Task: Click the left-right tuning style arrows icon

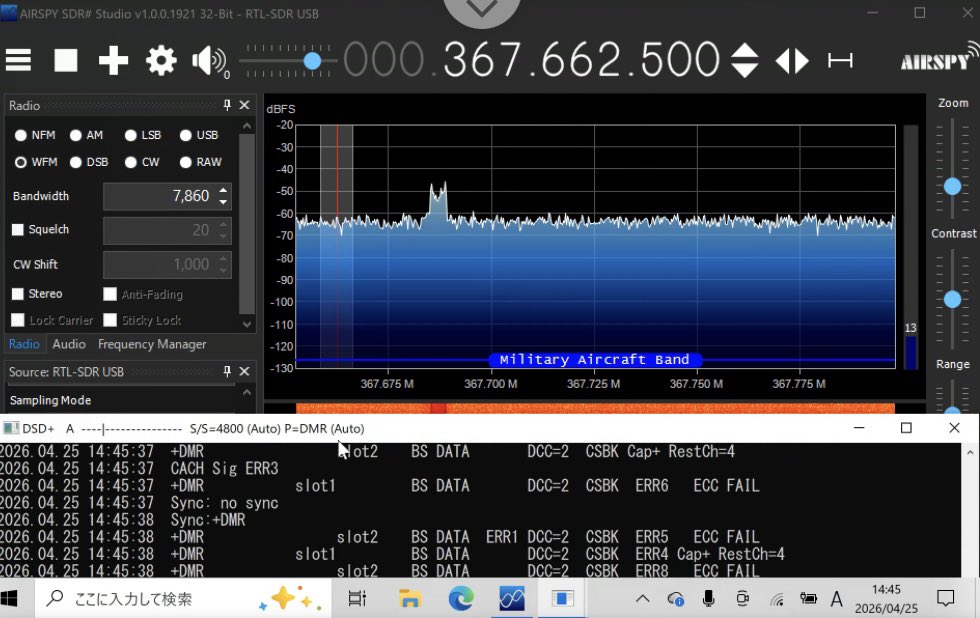Action: pyautogui.click(x=792, y=61)
